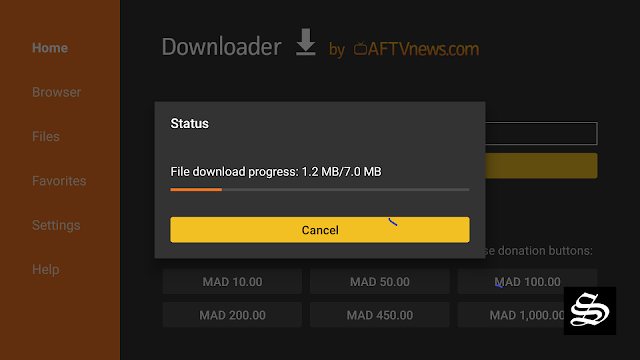
Task: Click the file download progress bar
Action: pos(320,189)
